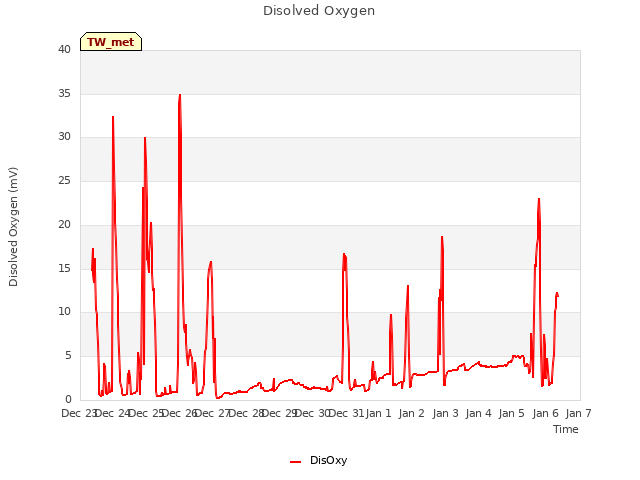Click the 'Jan 5' date tick label

click(512, 413)
